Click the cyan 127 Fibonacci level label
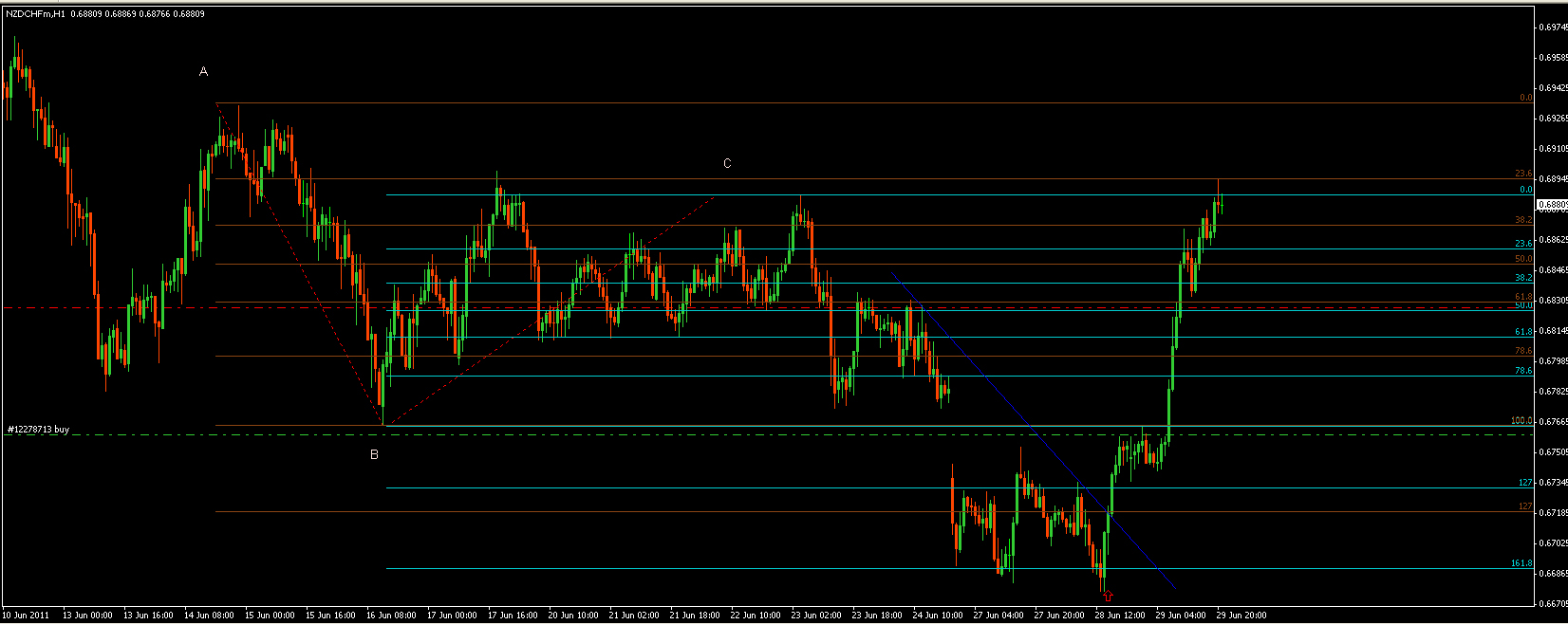The width and height of the screenshot is (1568, 625). [x=1524, y=483]
